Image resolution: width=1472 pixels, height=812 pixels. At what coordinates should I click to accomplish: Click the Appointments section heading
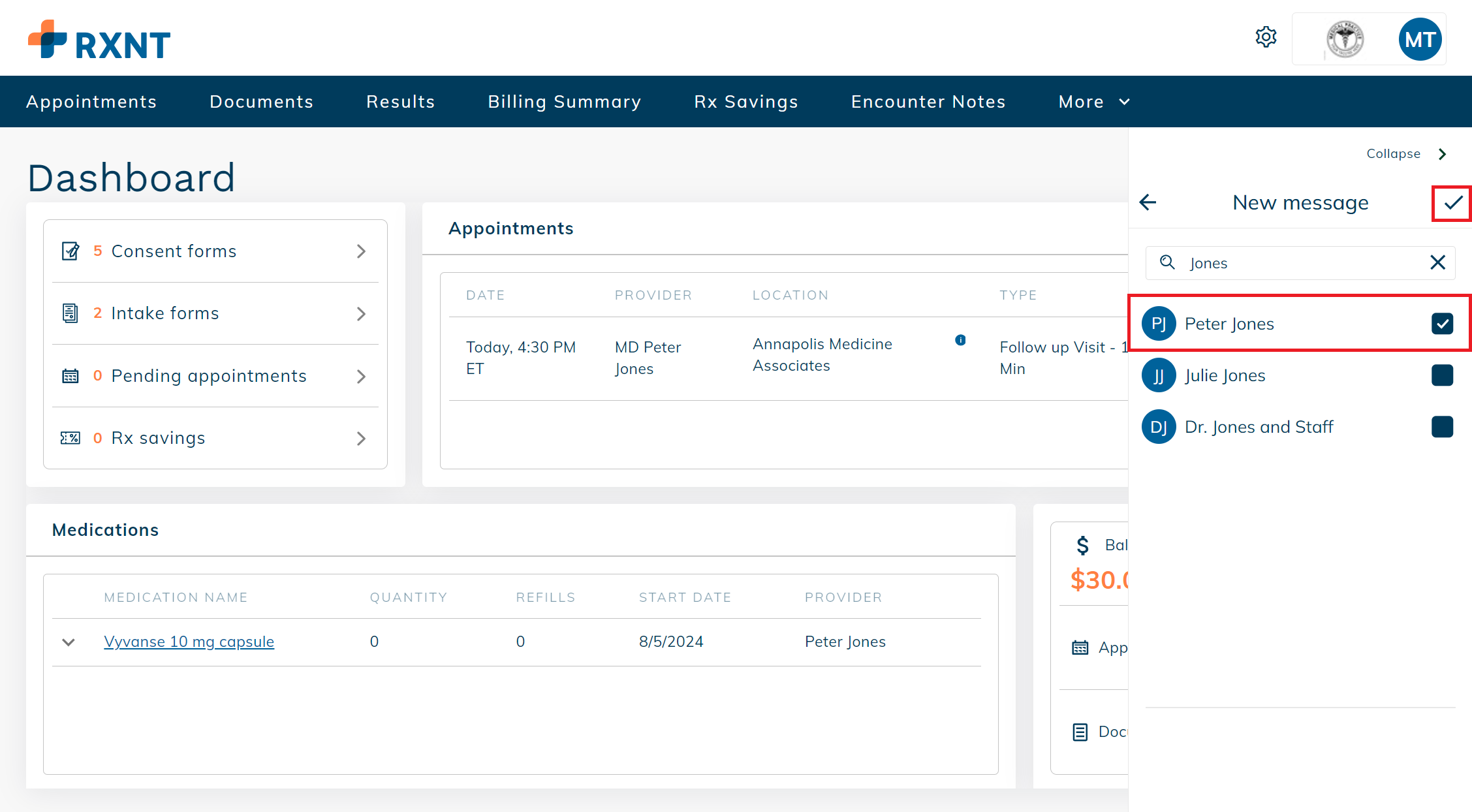point(511,228)
